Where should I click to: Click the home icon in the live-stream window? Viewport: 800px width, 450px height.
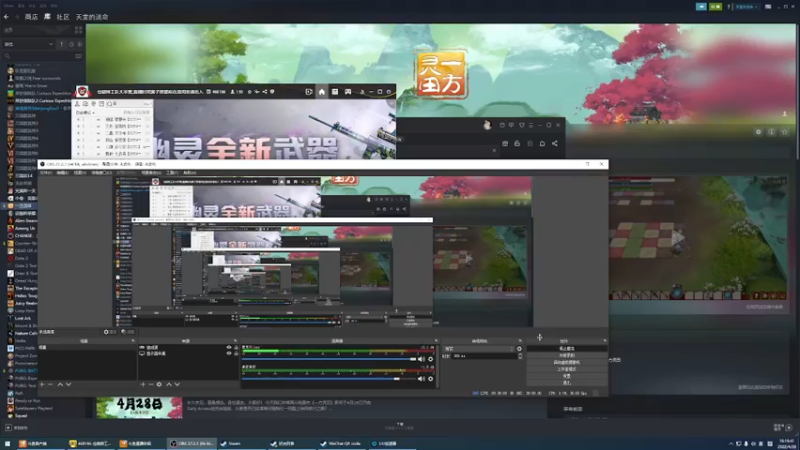pos(321,92)
